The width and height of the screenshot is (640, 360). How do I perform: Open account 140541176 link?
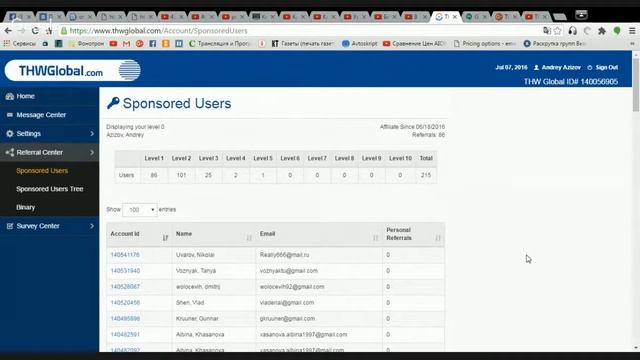[x=125, y=255]
